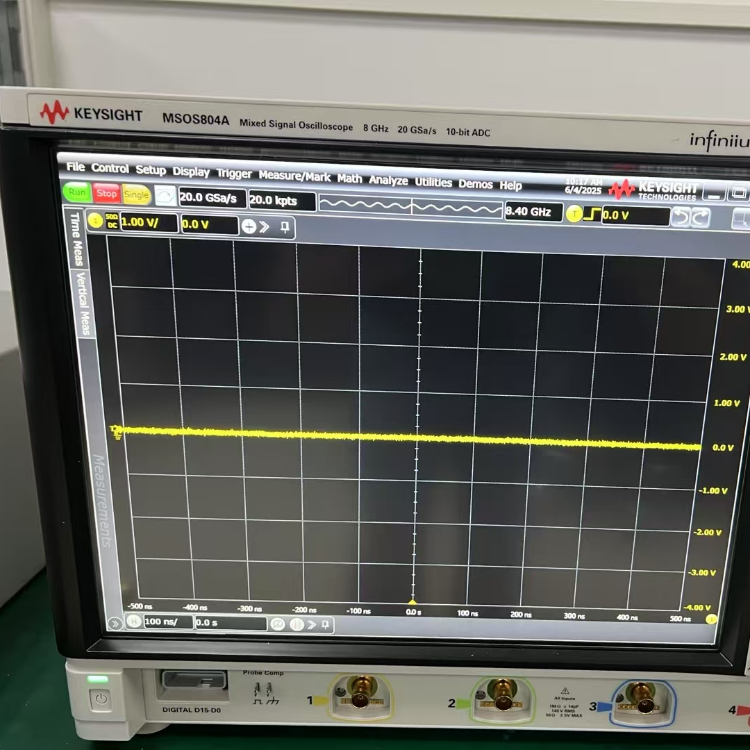Toggle the yellow channel 1 button
The height and width of the screenshot is (750, 750).
(x=95, y=220)
